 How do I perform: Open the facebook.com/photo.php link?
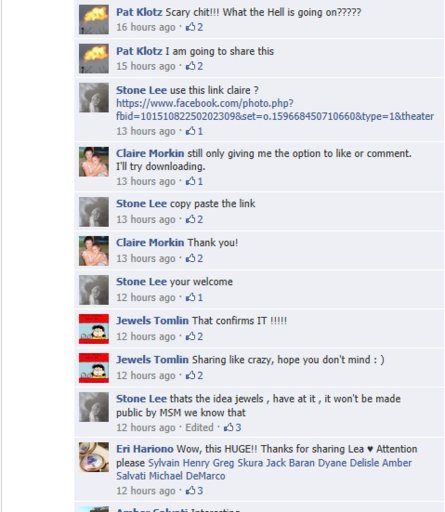coord(275,110)
